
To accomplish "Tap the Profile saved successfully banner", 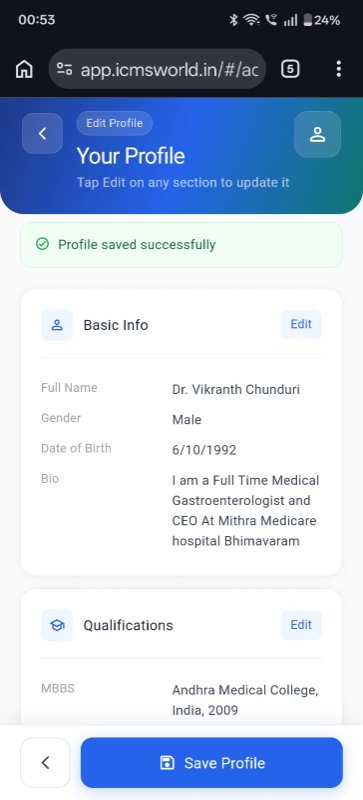I will tap(181, 245).
